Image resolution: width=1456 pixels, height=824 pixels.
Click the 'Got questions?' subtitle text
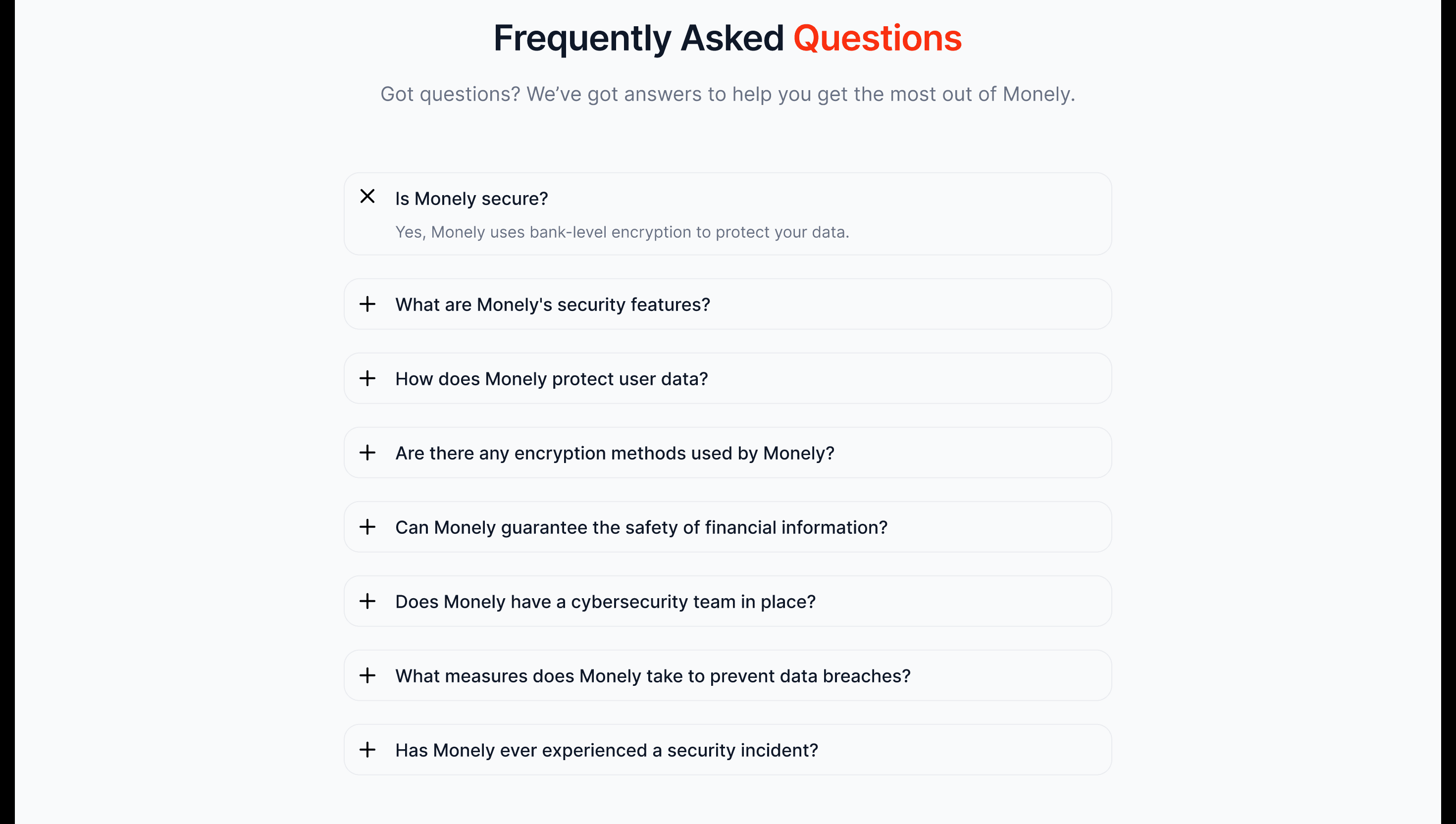click(x=727, y=94)
